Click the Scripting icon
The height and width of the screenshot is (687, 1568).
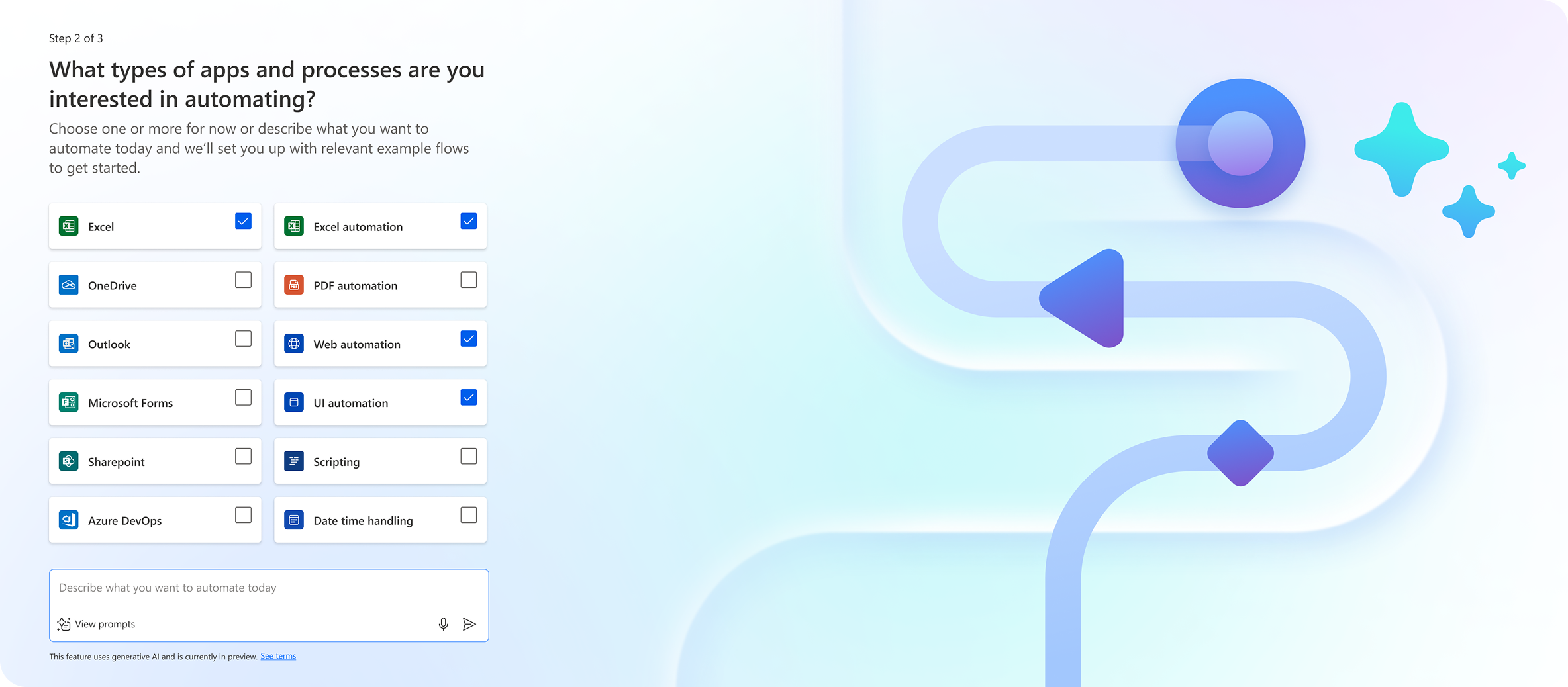(294, 461)
